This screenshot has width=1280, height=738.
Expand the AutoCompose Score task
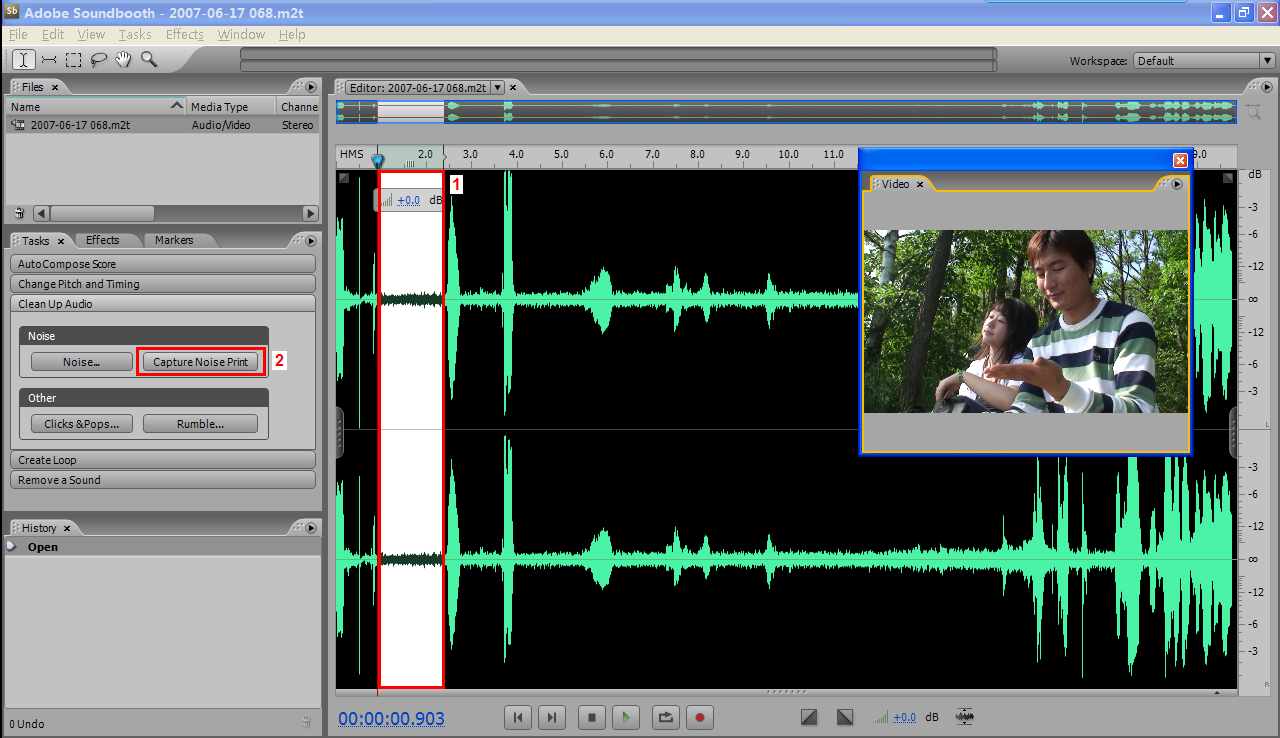(x=163, y=264)
